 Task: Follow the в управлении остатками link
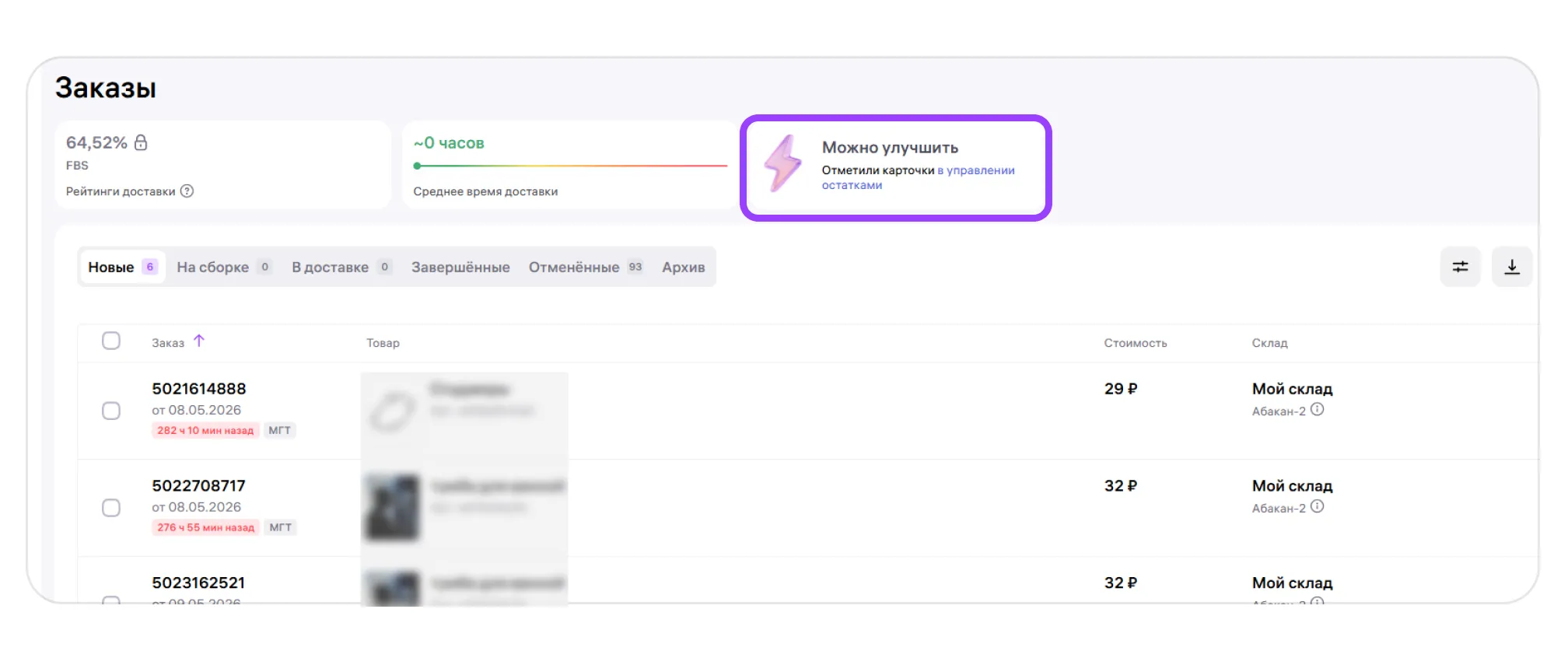pyautogui.click(x=918, y=177)
